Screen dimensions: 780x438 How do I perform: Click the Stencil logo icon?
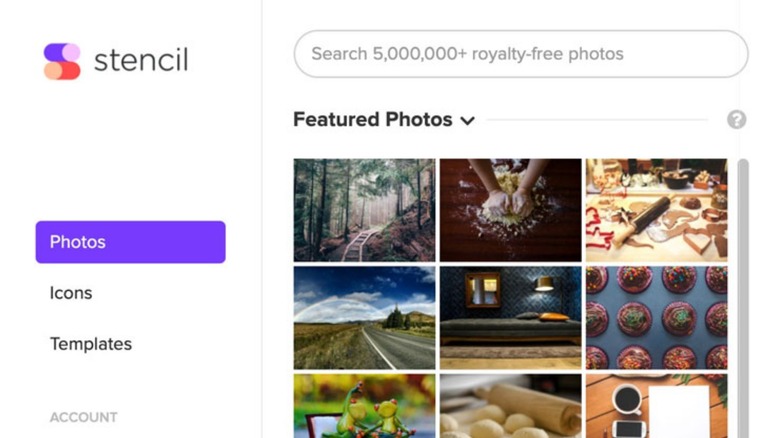pos(62,61)
